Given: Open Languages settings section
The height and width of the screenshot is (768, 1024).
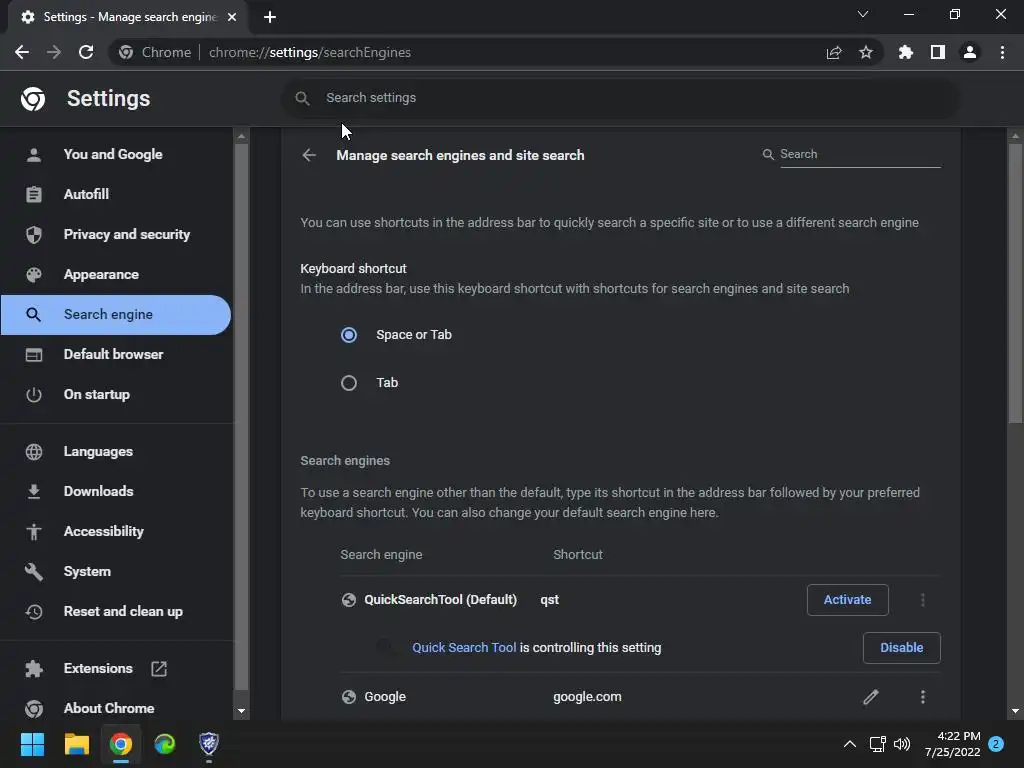Looking at the screenshot, I should click(x=116, y=452).
